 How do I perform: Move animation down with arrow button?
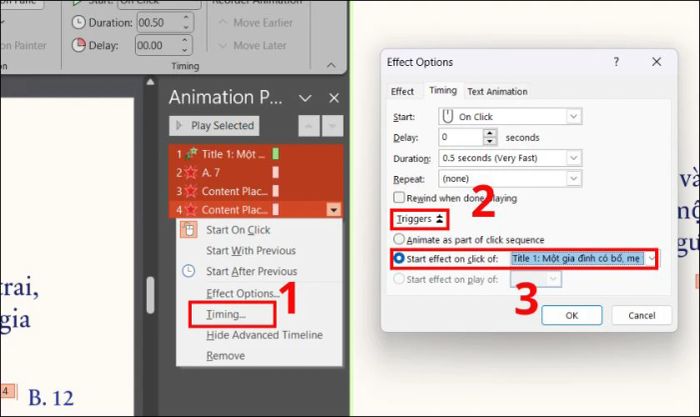point(332,126)
